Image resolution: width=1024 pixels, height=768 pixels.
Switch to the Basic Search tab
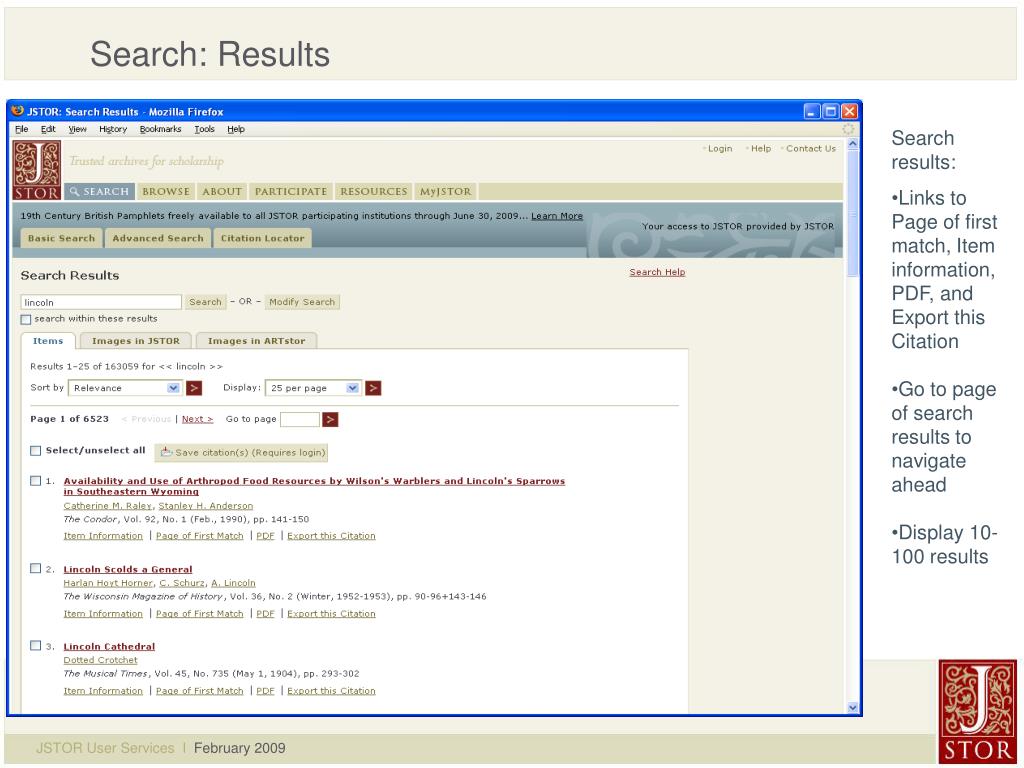point(61,238)
